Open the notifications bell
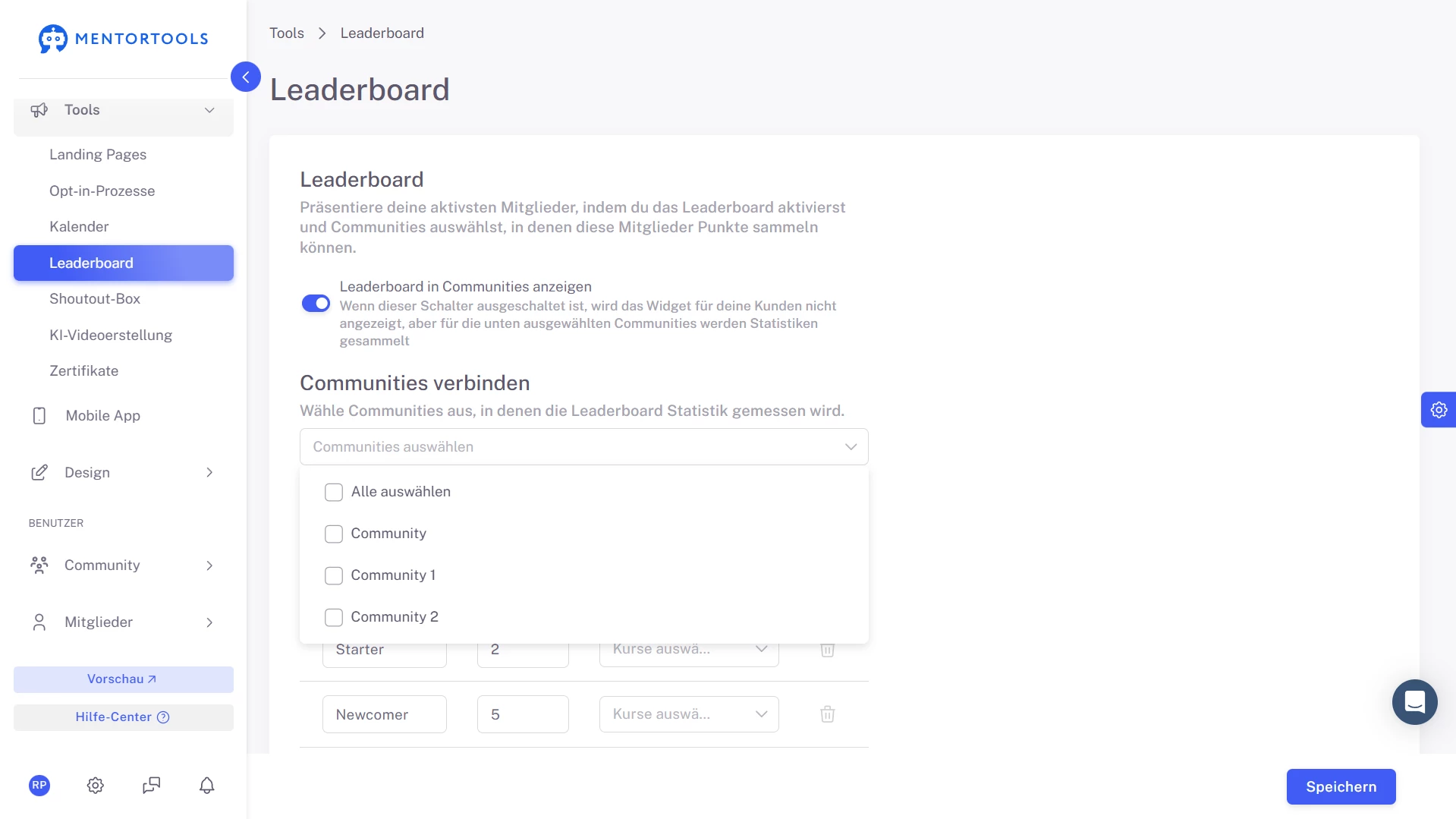Image resolution: width=1456 pixels, height=819 pixels. click(206, 785)
